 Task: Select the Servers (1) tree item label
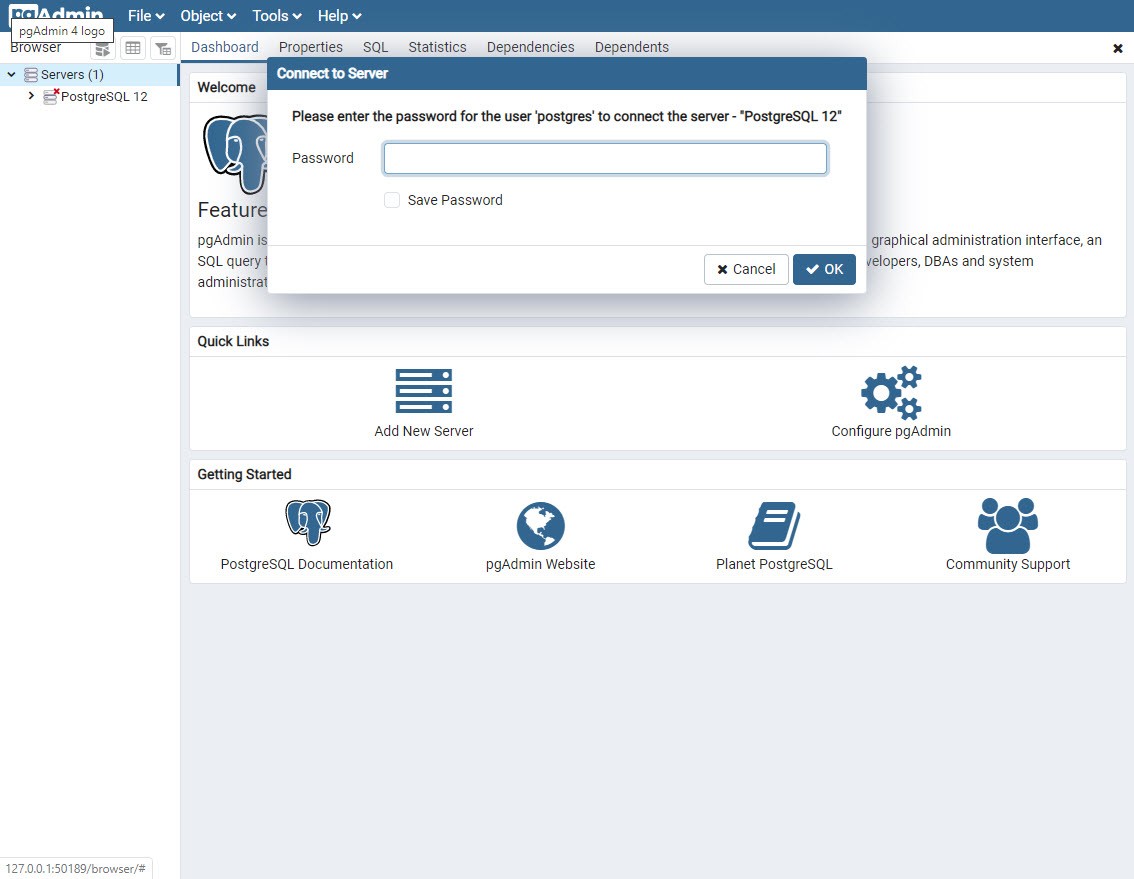[72, 75]
